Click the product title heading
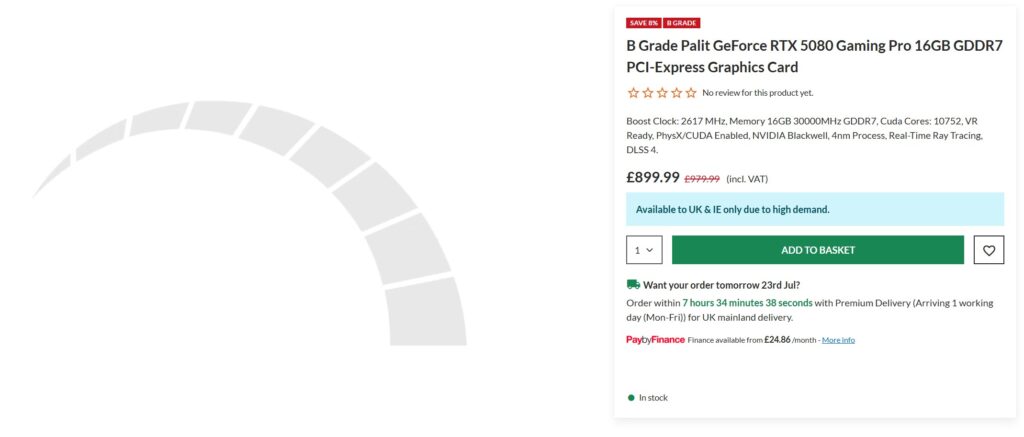Viewport: 1024px width, 437px height. pos(814,56)
